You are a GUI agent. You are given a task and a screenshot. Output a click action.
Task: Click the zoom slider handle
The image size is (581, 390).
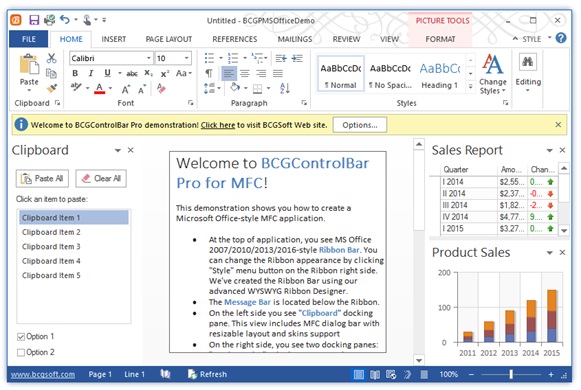pos(511,374)
